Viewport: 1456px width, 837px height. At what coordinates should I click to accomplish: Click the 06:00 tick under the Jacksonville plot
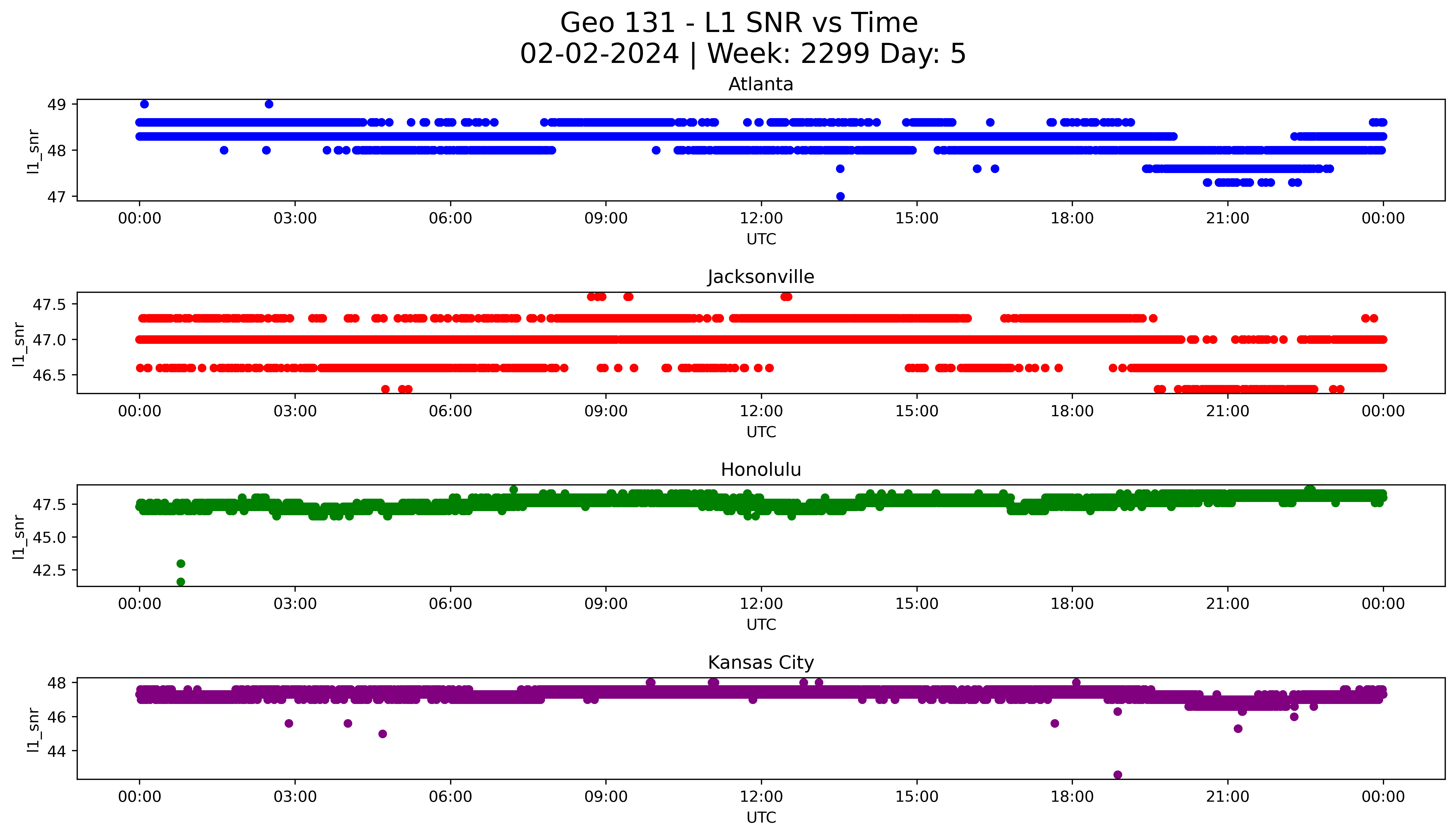(x=450, y=411)
